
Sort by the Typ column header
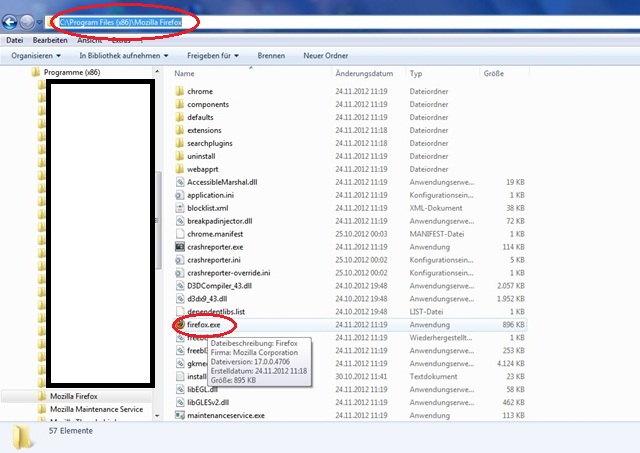416,73
